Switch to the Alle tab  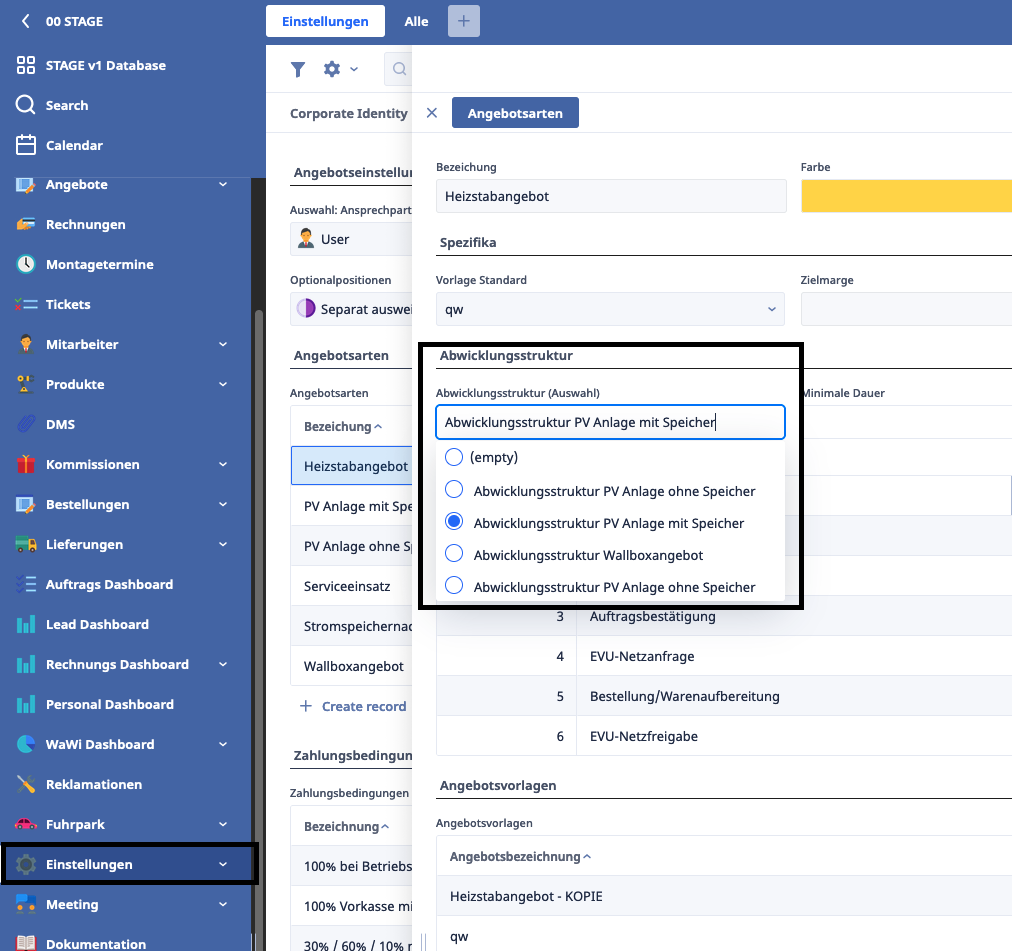[416, 21]
